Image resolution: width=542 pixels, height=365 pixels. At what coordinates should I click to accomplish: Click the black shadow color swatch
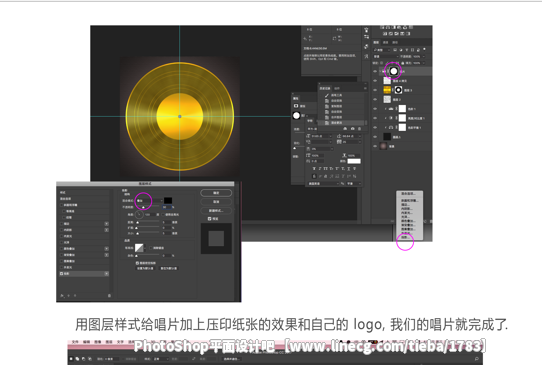tap(168, 200)
